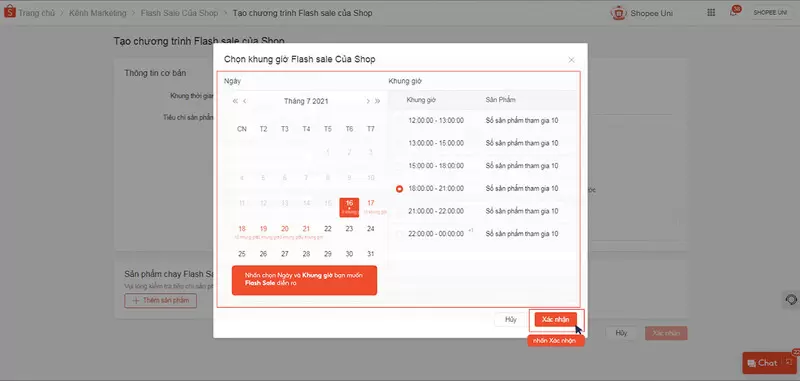Image resolution: width=800 pixels, height=381 pixels.
Task: Jump to next year in calendar
Action: [378, 101]
